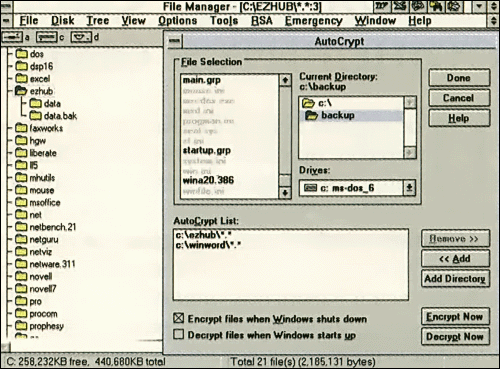Click the data.bak folder icon
Image resolution: width=500 pixels, height=369 pixels.
click(35, 116)
